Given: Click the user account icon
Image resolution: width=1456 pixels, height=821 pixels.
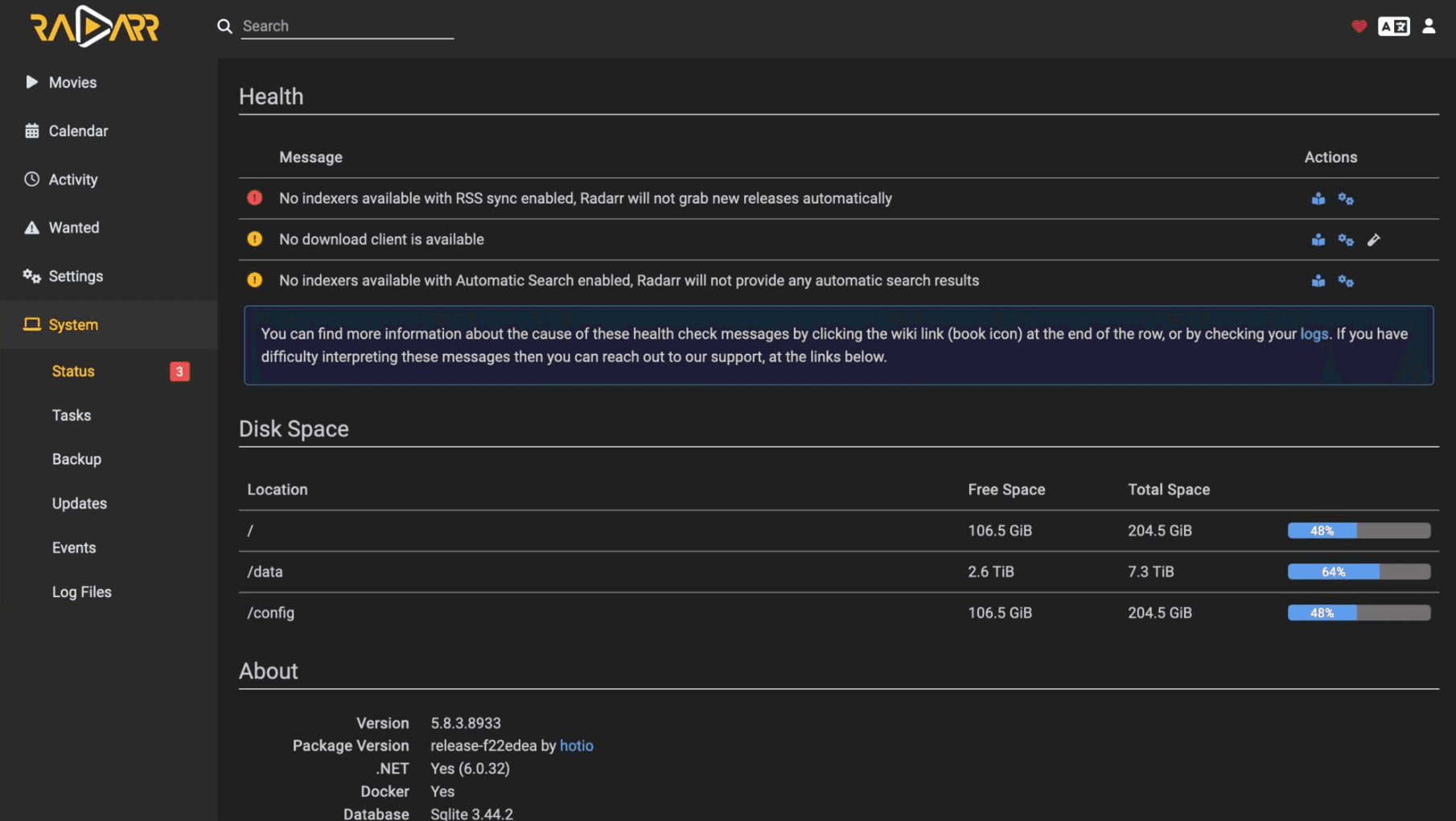Looking at the screenshot, I should [x=1428, y=26].
